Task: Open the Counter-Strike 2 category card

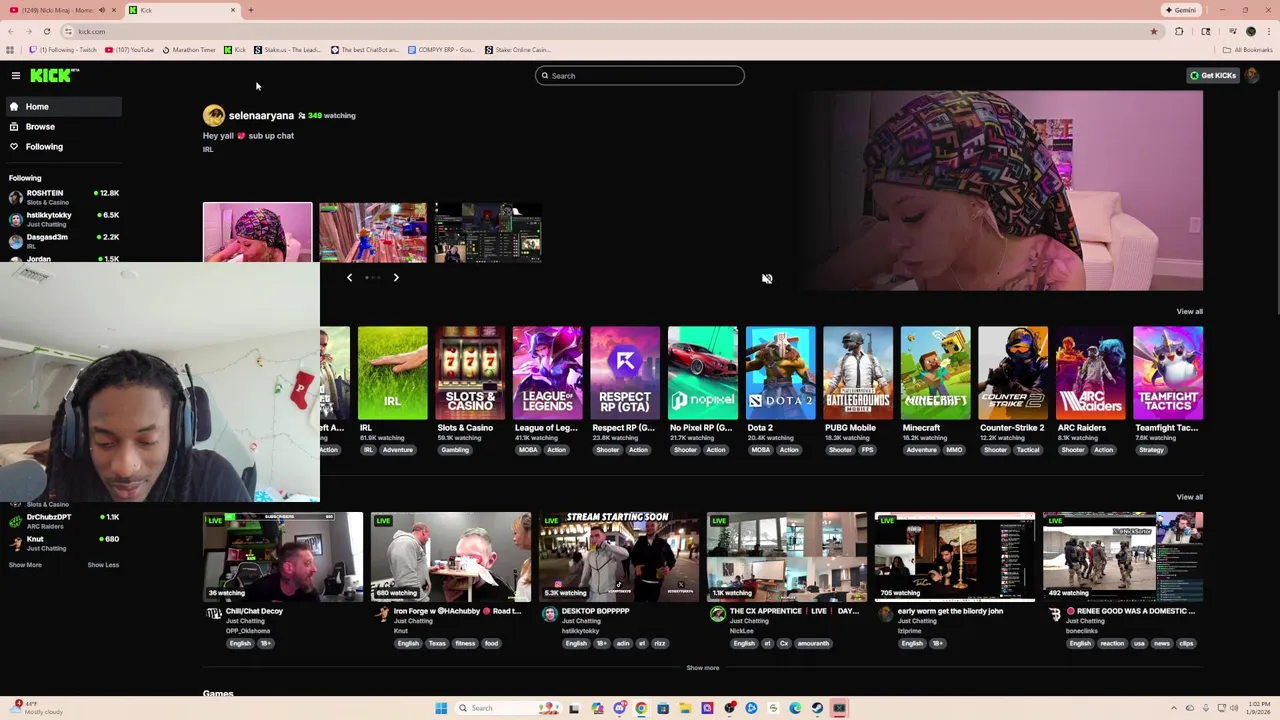Action: (1013, 373)
